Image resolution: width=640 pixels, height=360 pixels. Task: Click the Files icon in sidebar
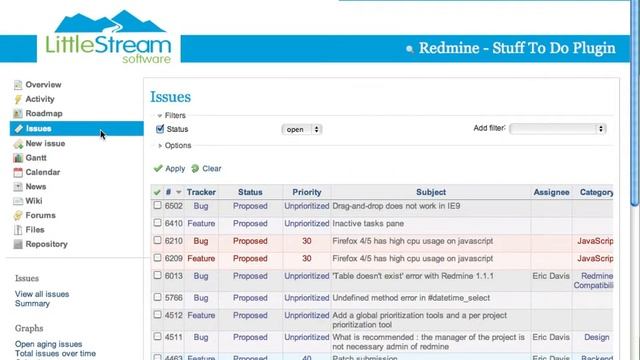click(18, 230)
